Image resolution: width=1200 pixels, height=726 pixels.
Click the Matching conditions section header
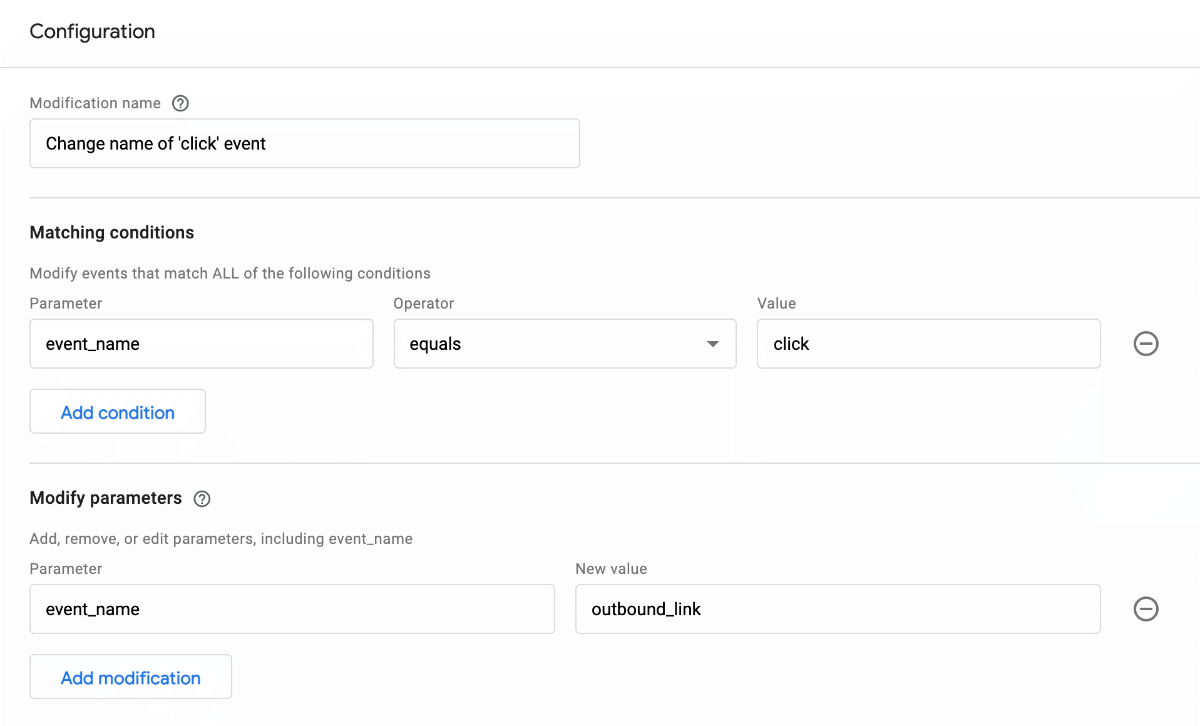point(111,232)
